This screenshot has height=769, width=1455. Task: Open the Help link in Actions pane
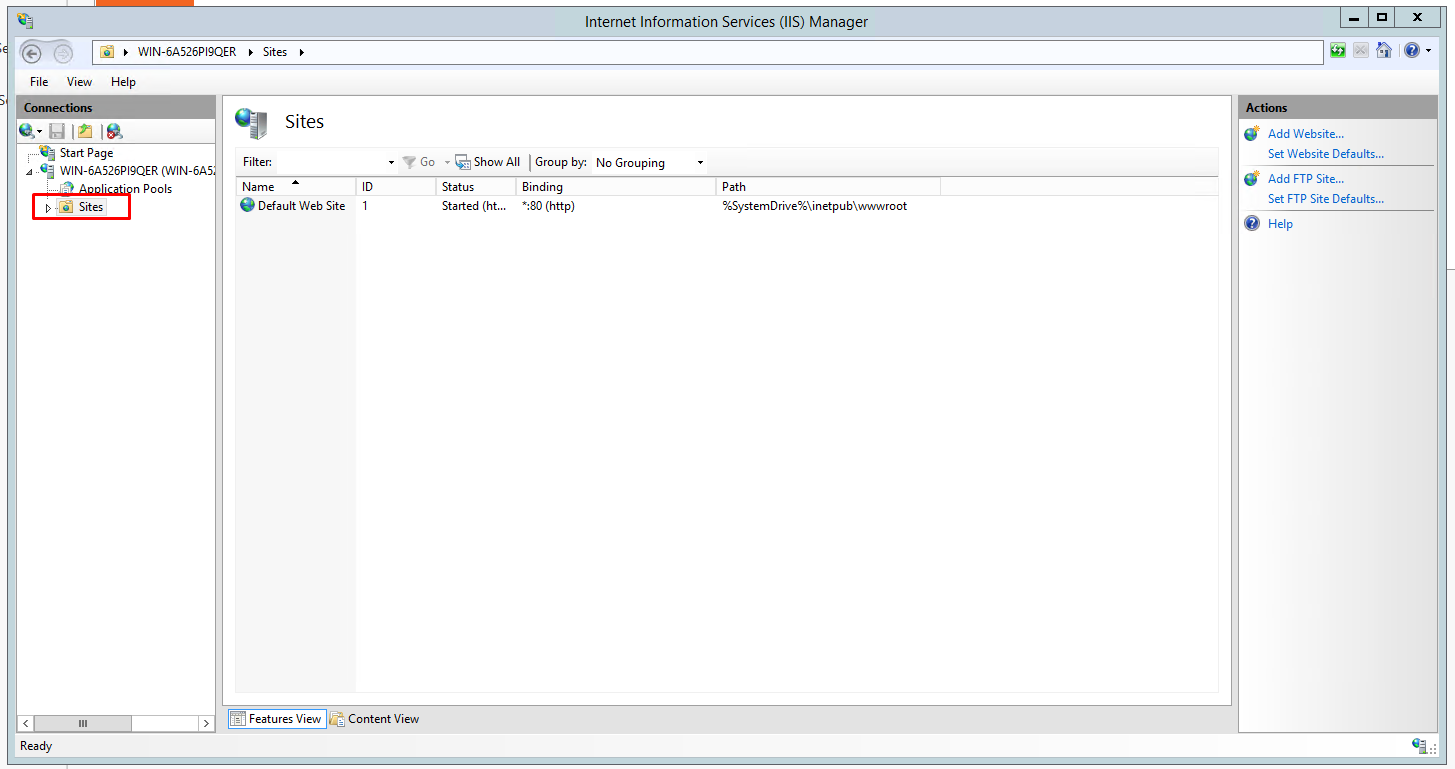coord(1280,224)
